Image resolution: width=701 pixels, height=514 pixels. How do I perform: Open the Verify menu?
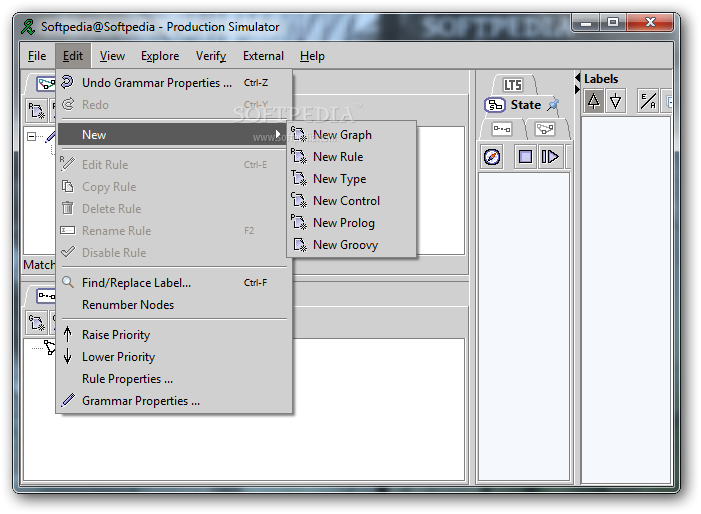pyautogui.click(x=211, y=56)
